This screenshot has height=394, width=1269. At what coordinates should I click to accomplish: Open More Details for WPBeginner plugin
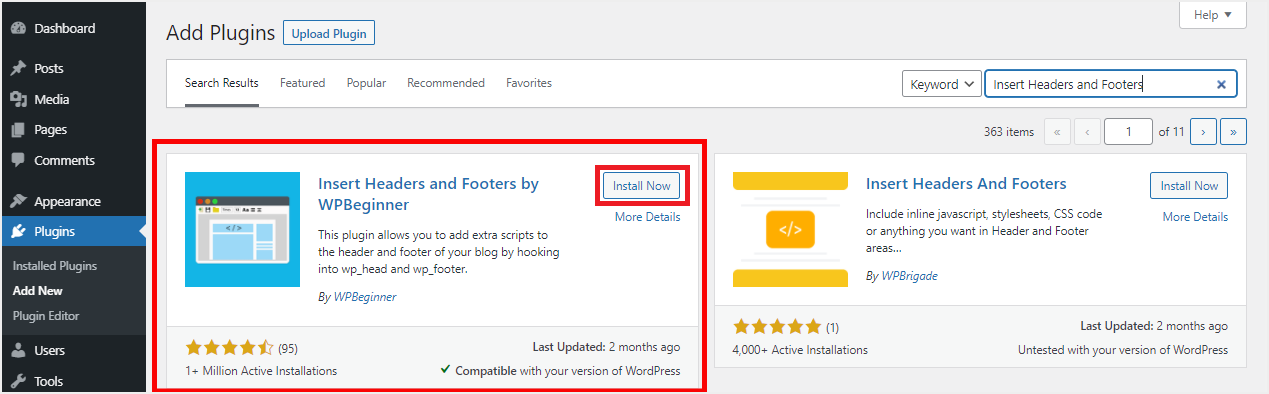tap(647, 217)
